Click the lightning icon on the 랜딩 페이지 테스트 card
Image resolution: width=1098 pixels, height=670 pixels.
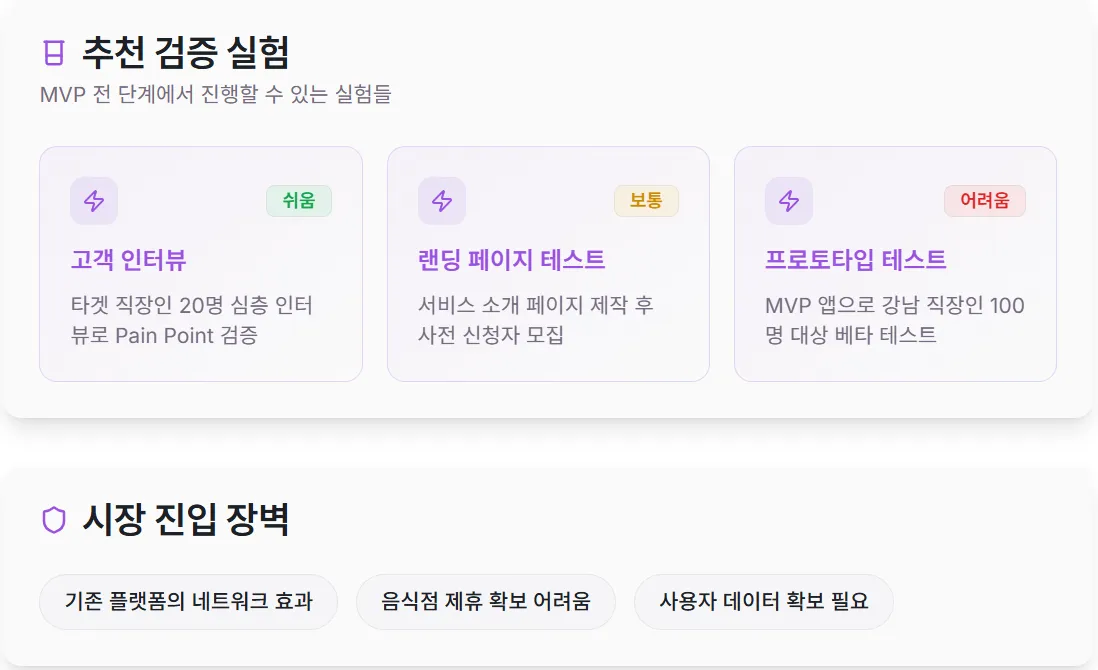tap(441, 200)
